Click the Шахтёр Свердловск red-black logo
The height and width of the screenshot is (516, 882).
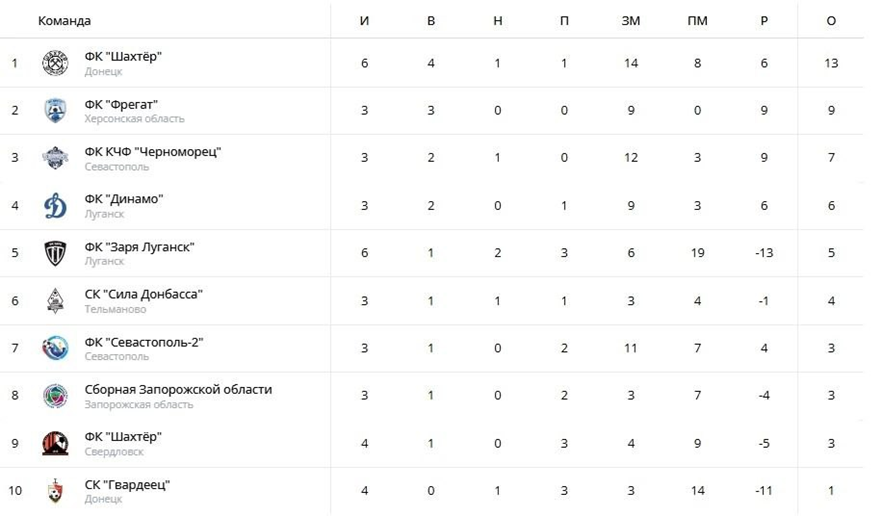tap(55, 443)
